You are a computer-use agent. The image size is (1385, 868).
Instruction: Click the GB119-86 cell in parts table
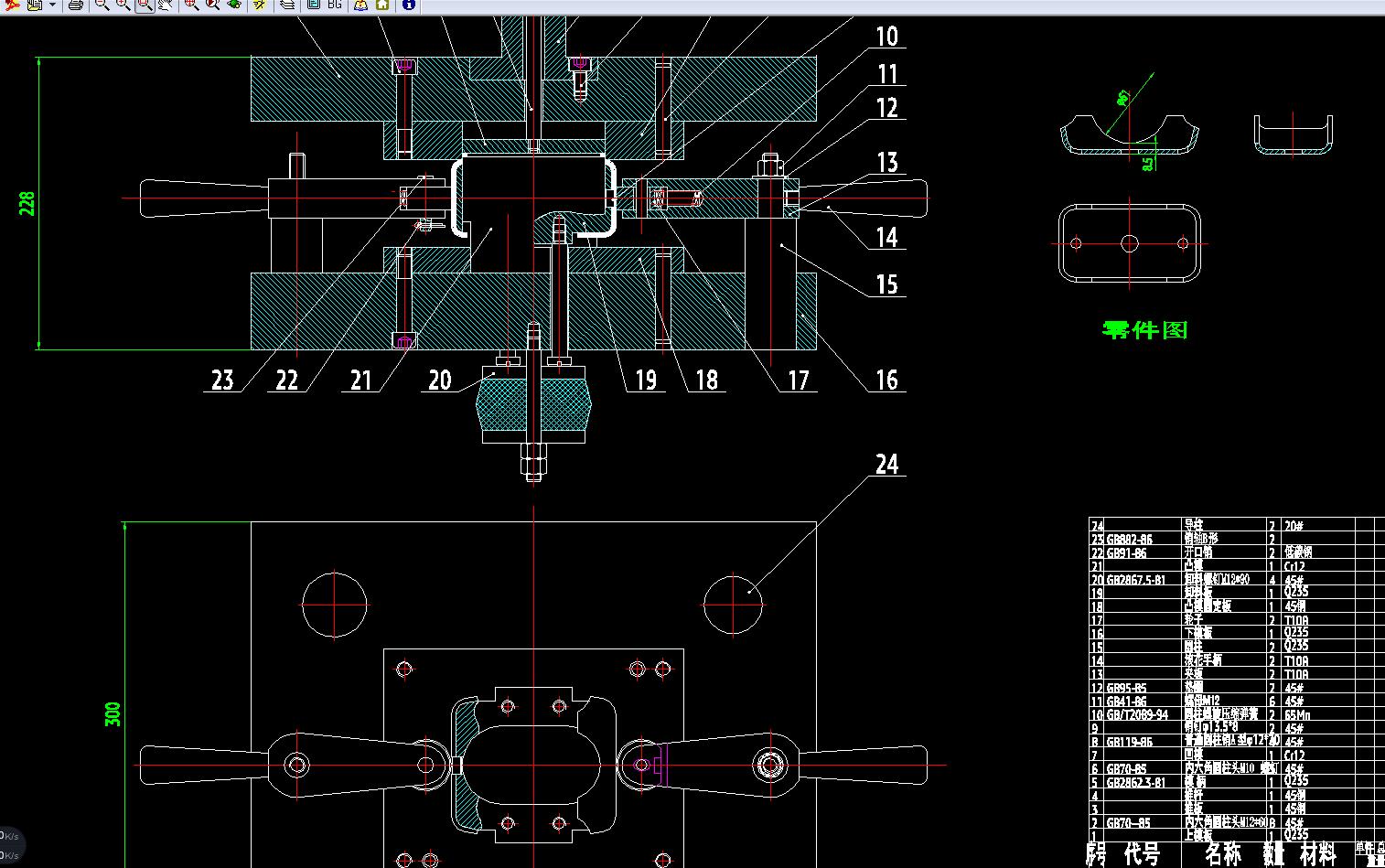click(x=1129, y=742)
